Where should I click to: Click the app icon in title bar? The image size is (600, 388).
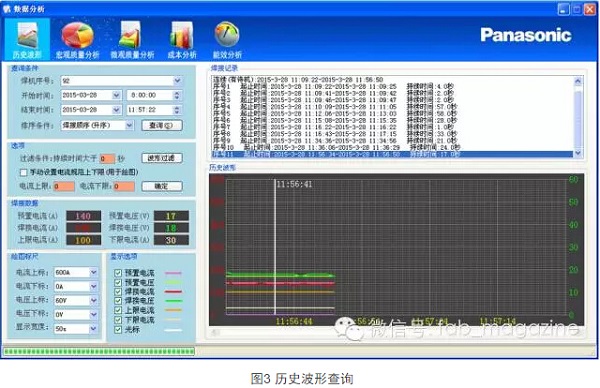tap(7, 8)
